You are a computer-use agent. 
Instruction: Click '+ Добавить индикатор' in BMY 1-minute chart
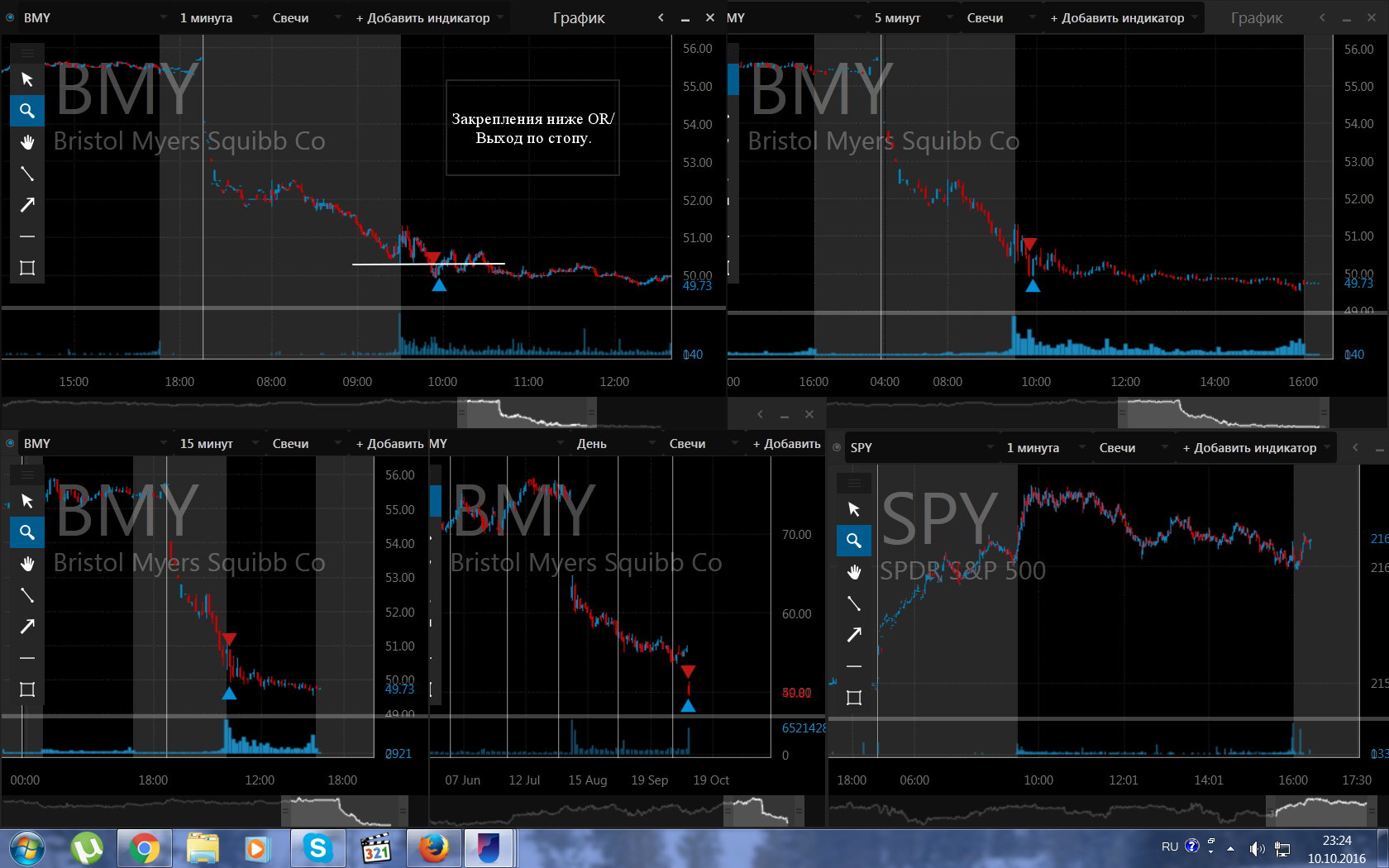coord(429,17)
